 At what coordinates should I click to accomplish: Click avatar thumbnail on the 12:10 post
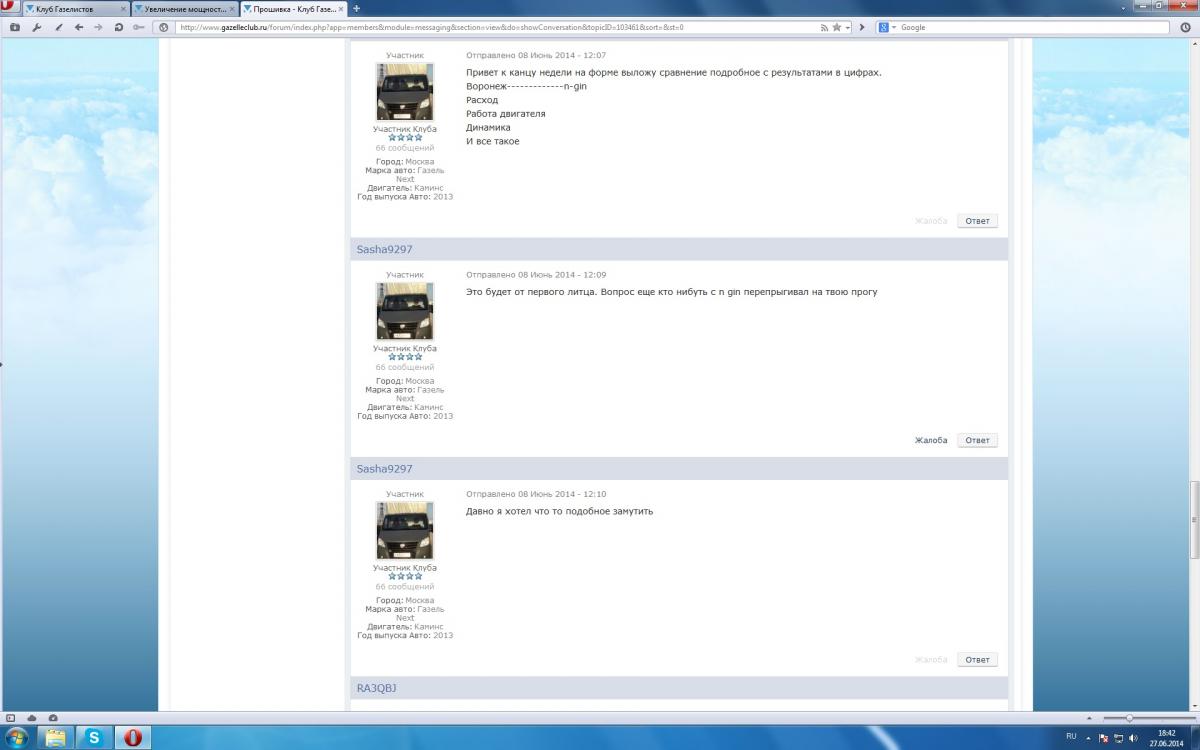[x=405, y=530]
